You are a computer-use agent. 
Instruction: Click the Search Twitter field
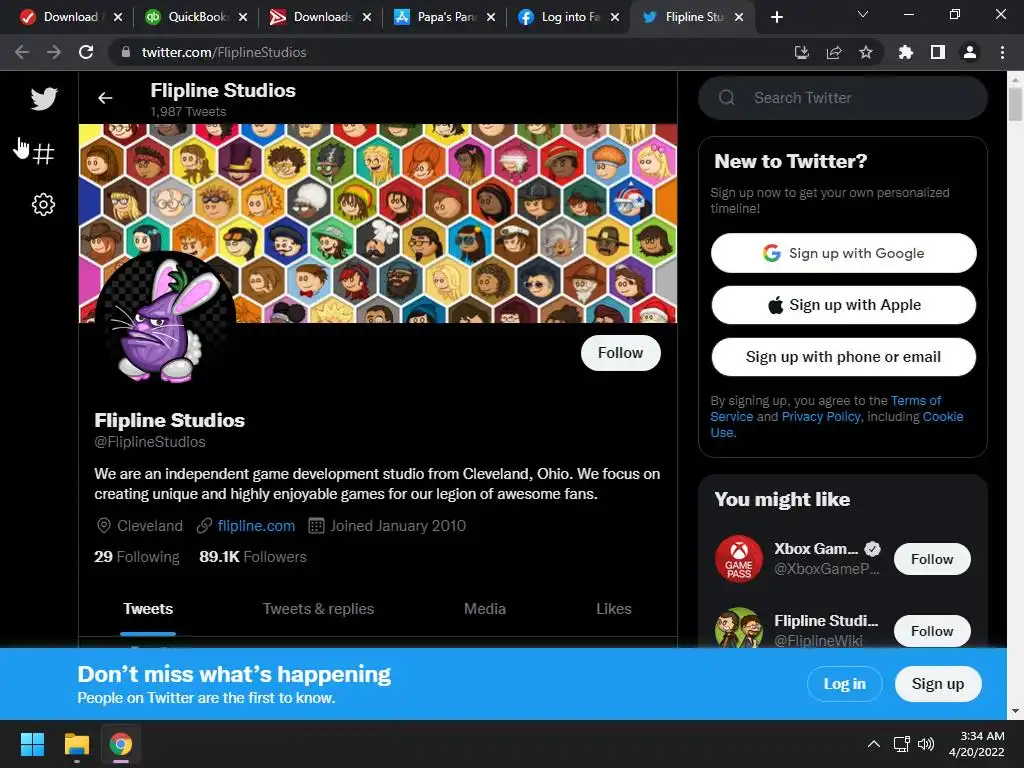[x=842, y=98]
